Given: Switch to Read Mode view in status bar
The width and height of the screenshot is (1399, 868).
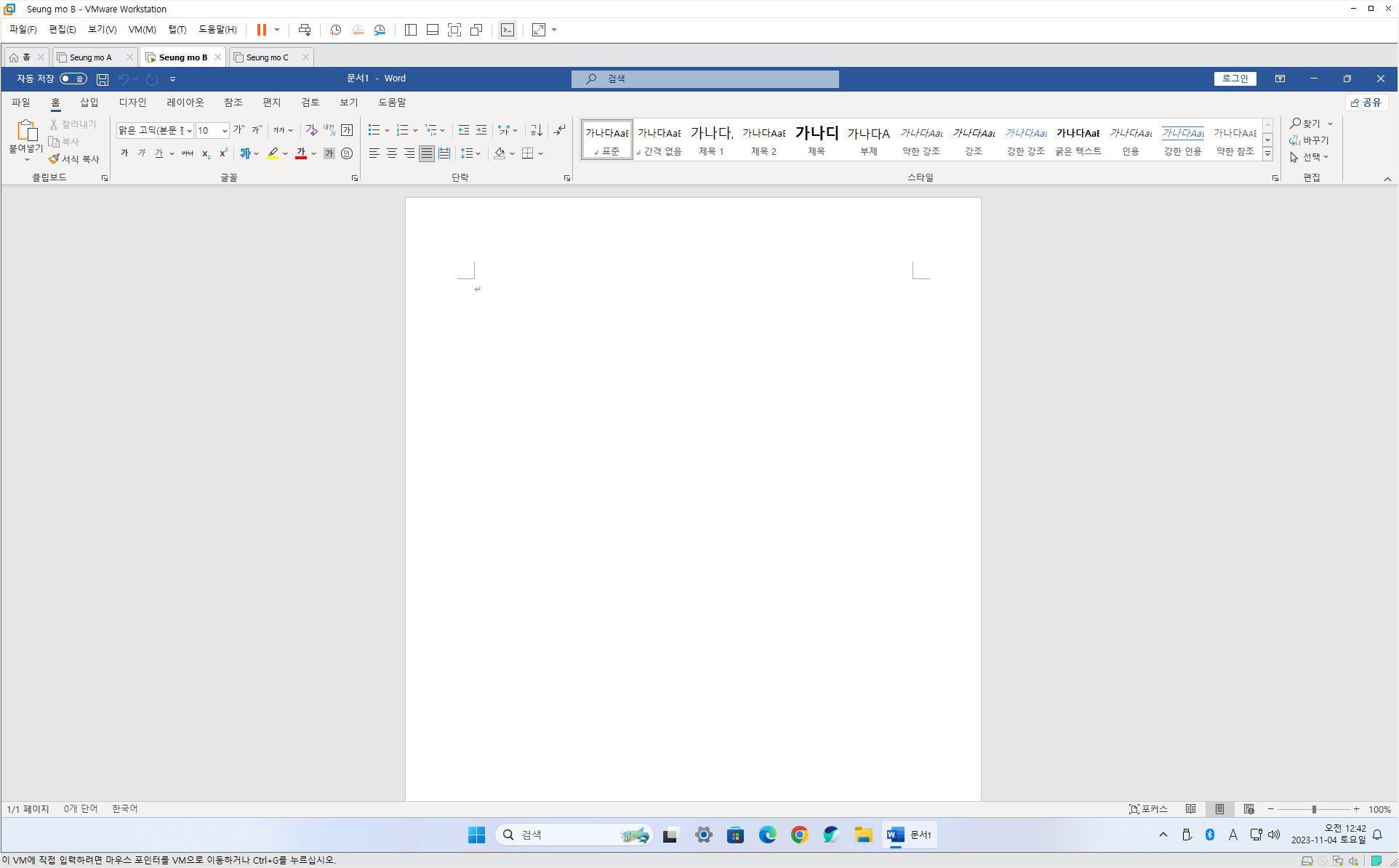Looking at the screenshot, I should tap(1190, 809).
